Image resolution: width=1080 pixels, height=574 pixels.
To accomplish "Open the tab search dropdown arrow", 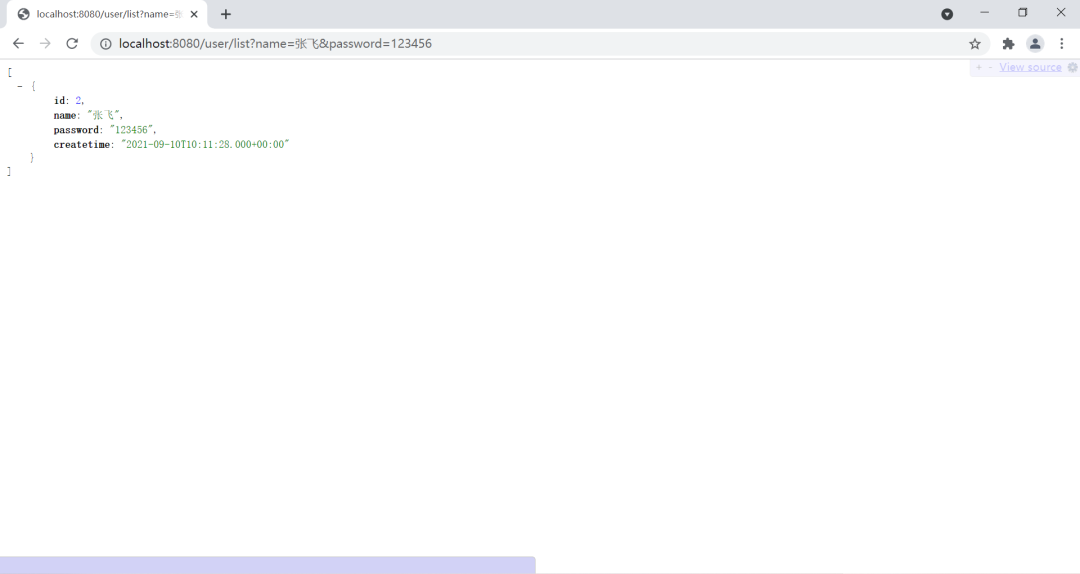I will pos(947,14).
